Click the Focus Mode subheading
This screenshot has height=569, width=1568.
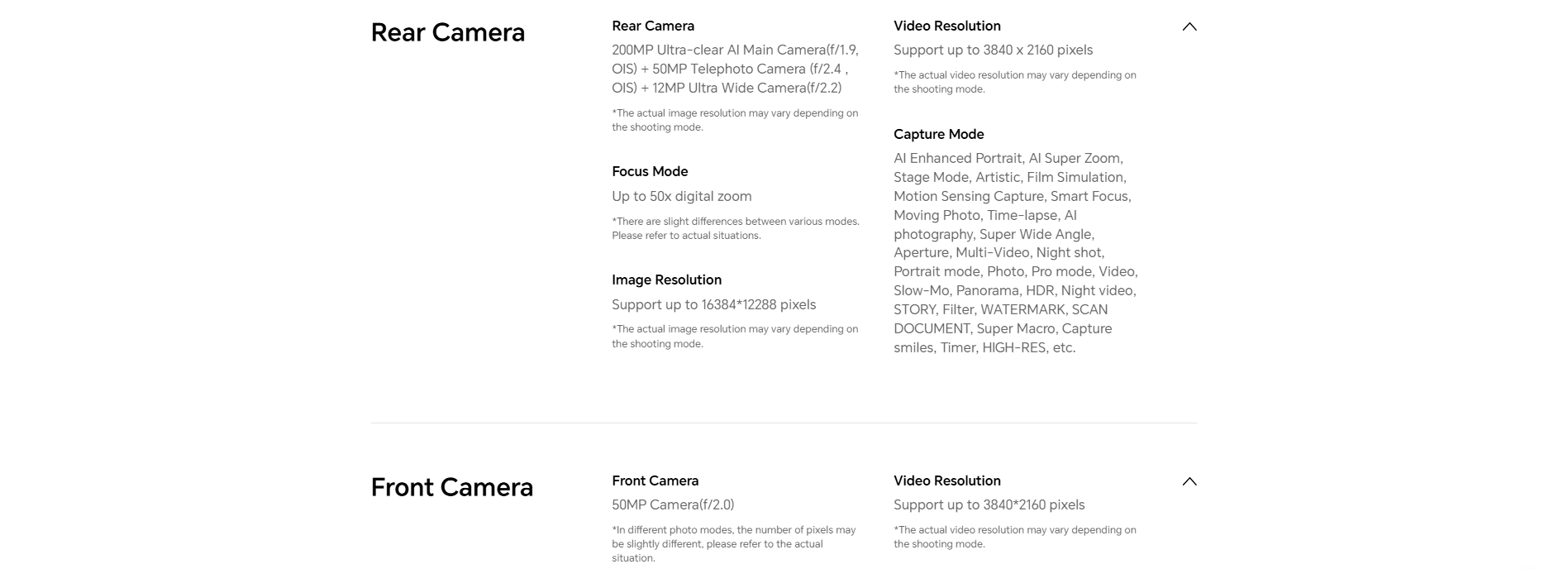pos(650,171)
